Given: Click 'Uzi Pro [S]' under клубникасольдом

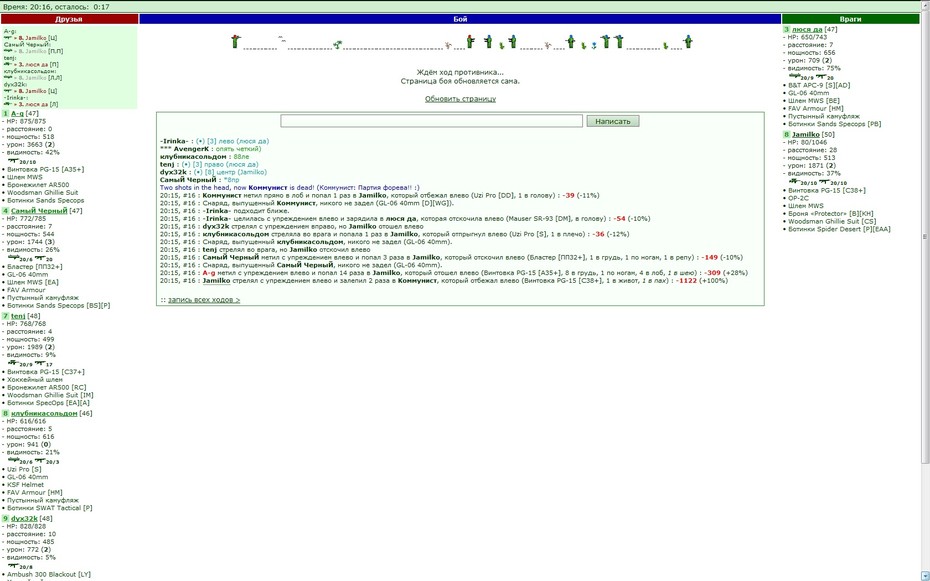Looking at the screenshot, I should pyautogui.click(x=24, y=469).
